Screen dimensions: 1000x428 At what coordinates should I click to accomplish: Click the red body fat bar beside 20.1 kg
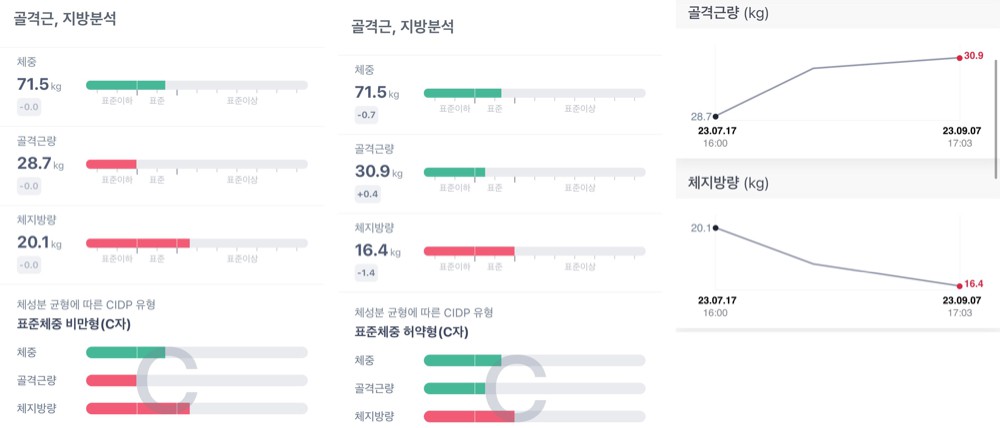coord(137,243)
